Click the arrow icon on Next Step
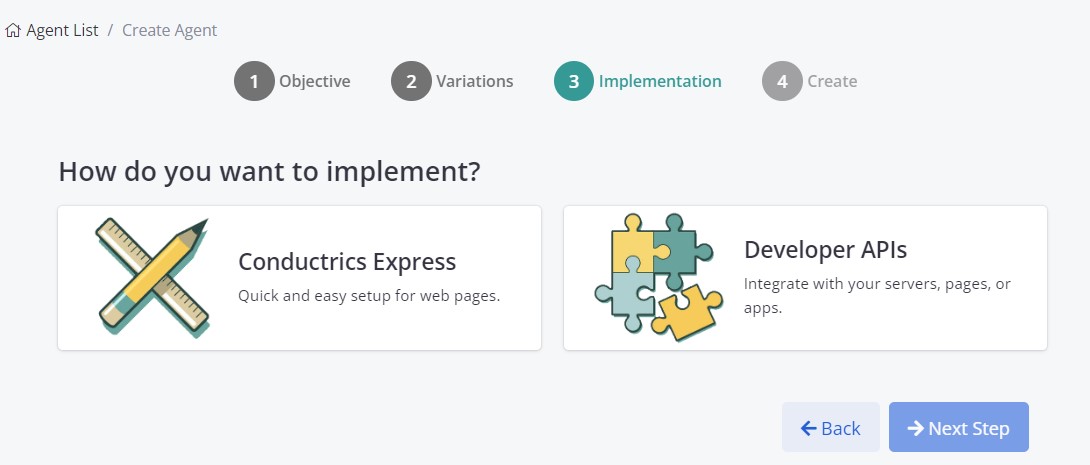 (x=916, y=428)
